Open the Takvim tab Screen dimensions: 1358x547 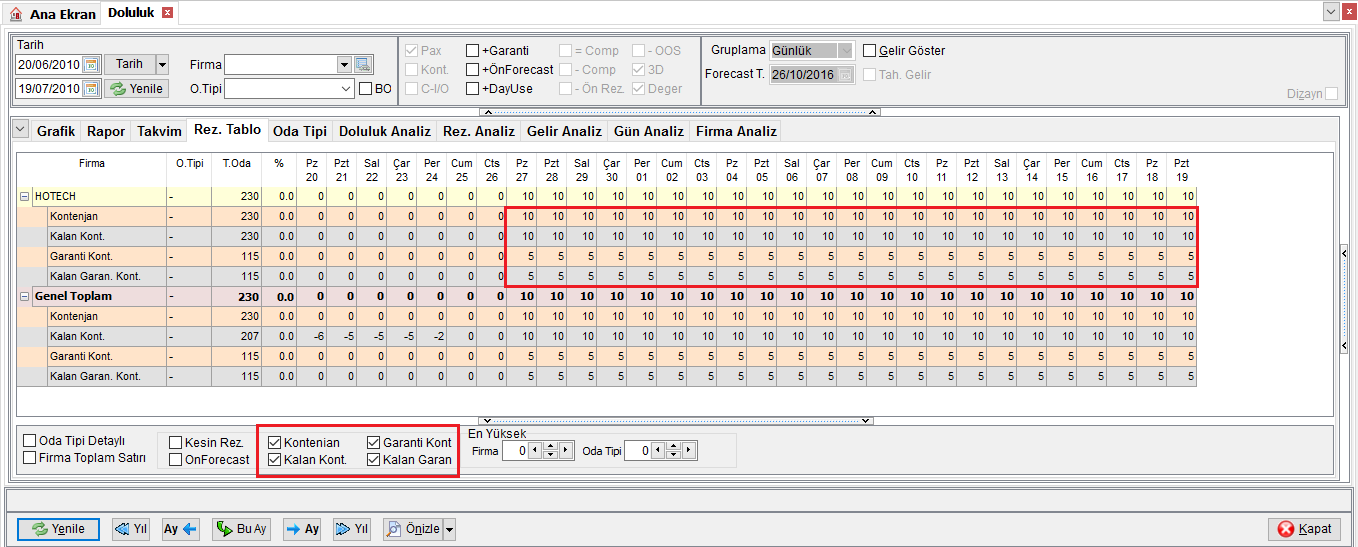(159, 131)
